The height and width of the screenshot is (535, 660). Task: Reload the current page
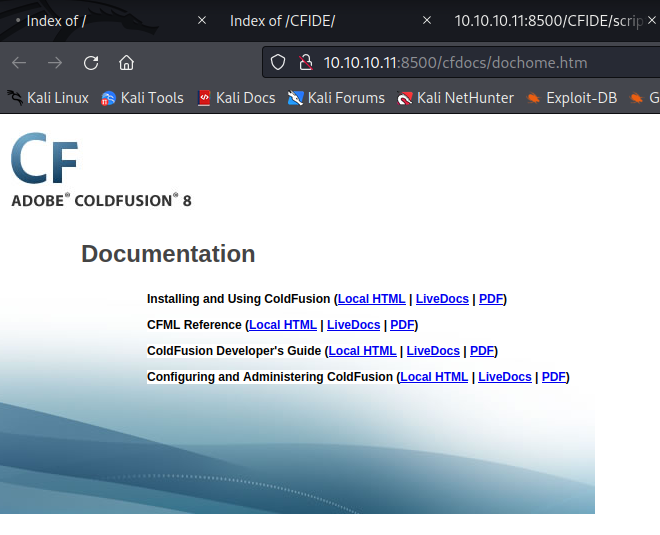pyautogui.click(x=91, y=63)
